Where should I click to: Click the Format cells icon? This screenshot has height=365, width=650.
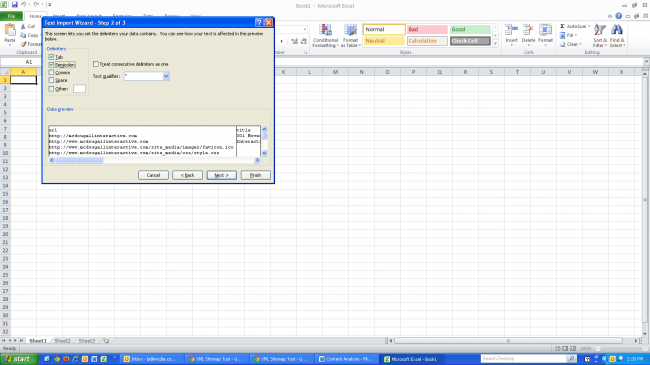(545, 30)
